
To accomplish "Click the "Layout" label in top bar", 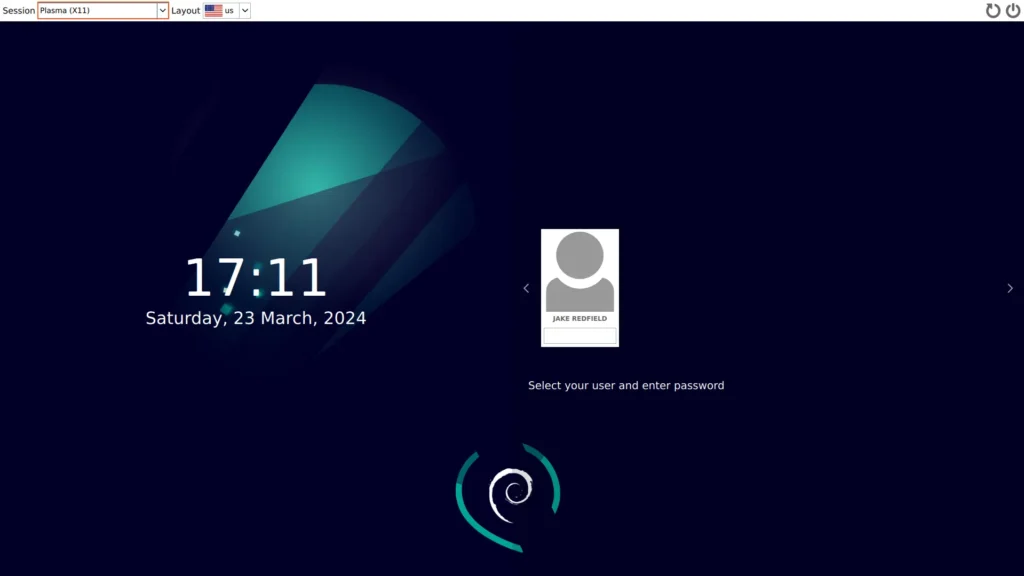I will (185, 10).
